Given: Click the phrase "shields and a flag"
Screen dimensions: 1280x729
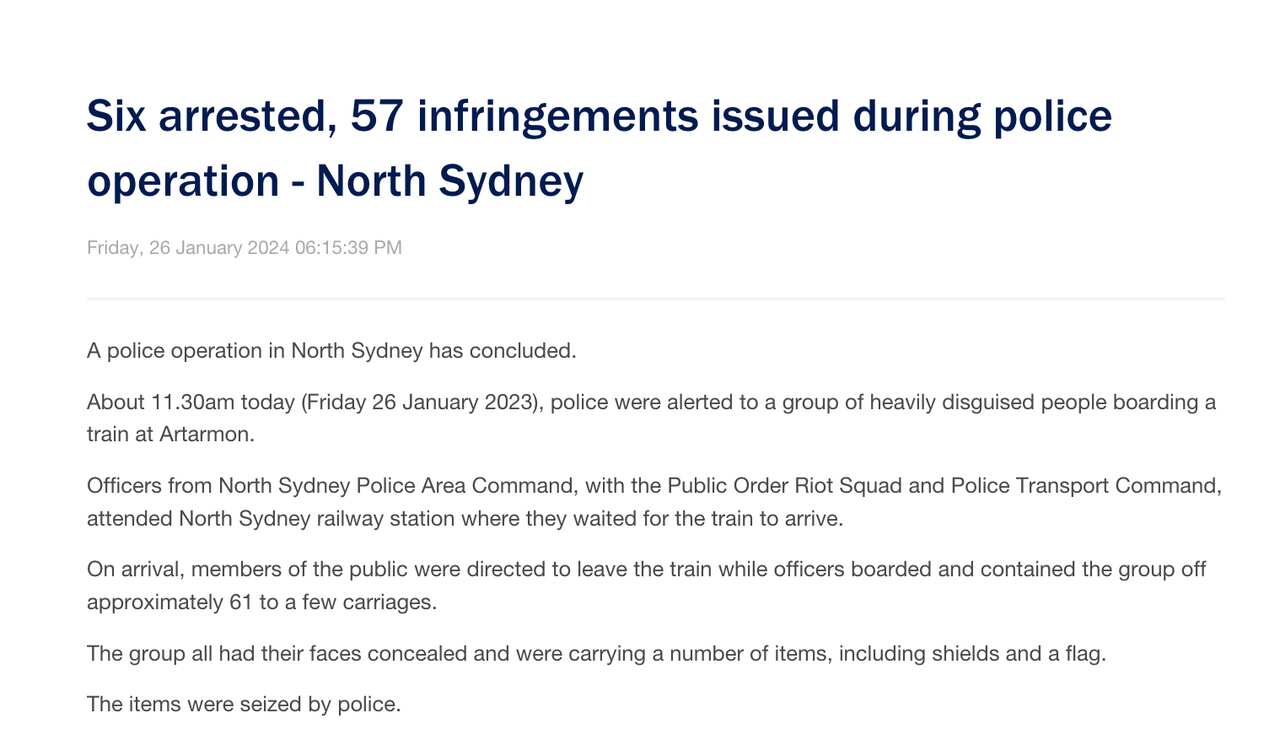Looking at the screenshot, I should point(1017,654).
